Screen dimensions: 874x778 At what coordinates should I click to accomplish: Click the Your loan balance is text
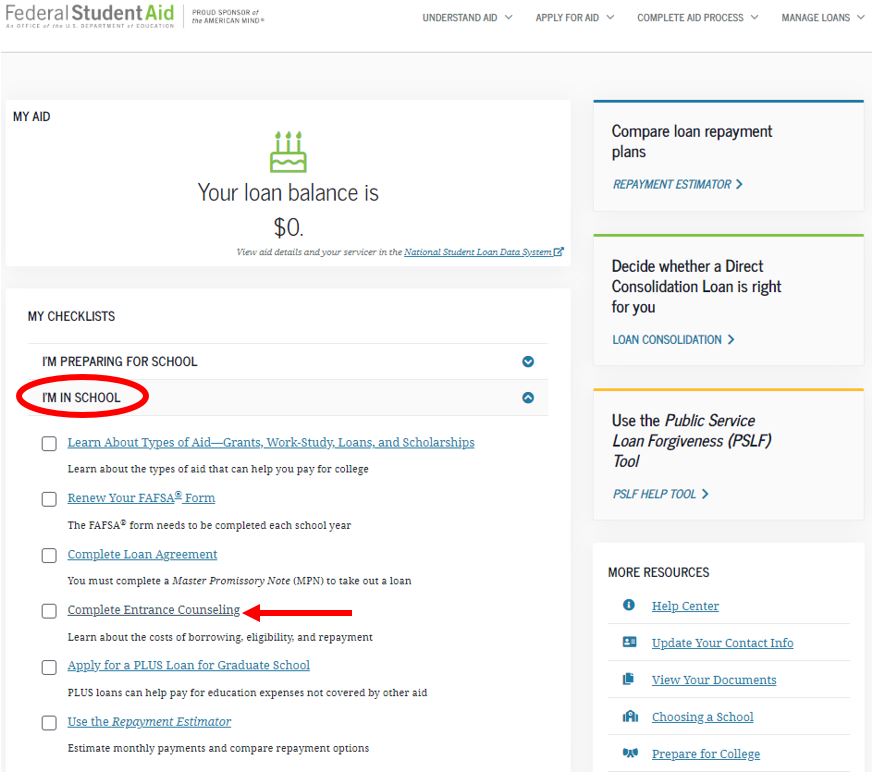pyautogui.click(x=288, y=193)
